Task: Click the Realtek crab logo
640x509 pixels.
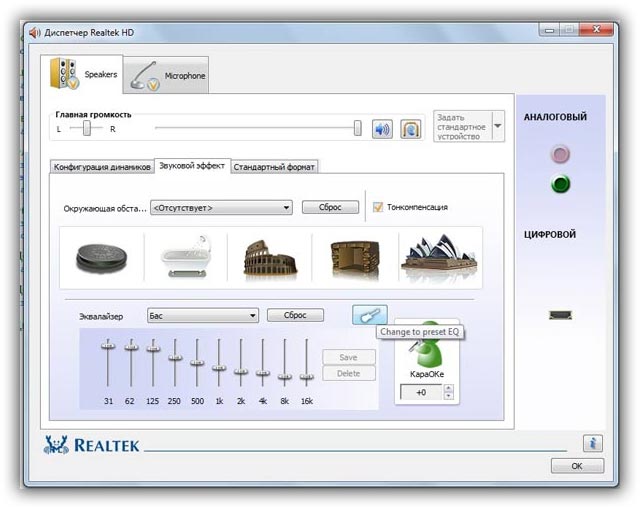Action: click(x=56, y=445)
